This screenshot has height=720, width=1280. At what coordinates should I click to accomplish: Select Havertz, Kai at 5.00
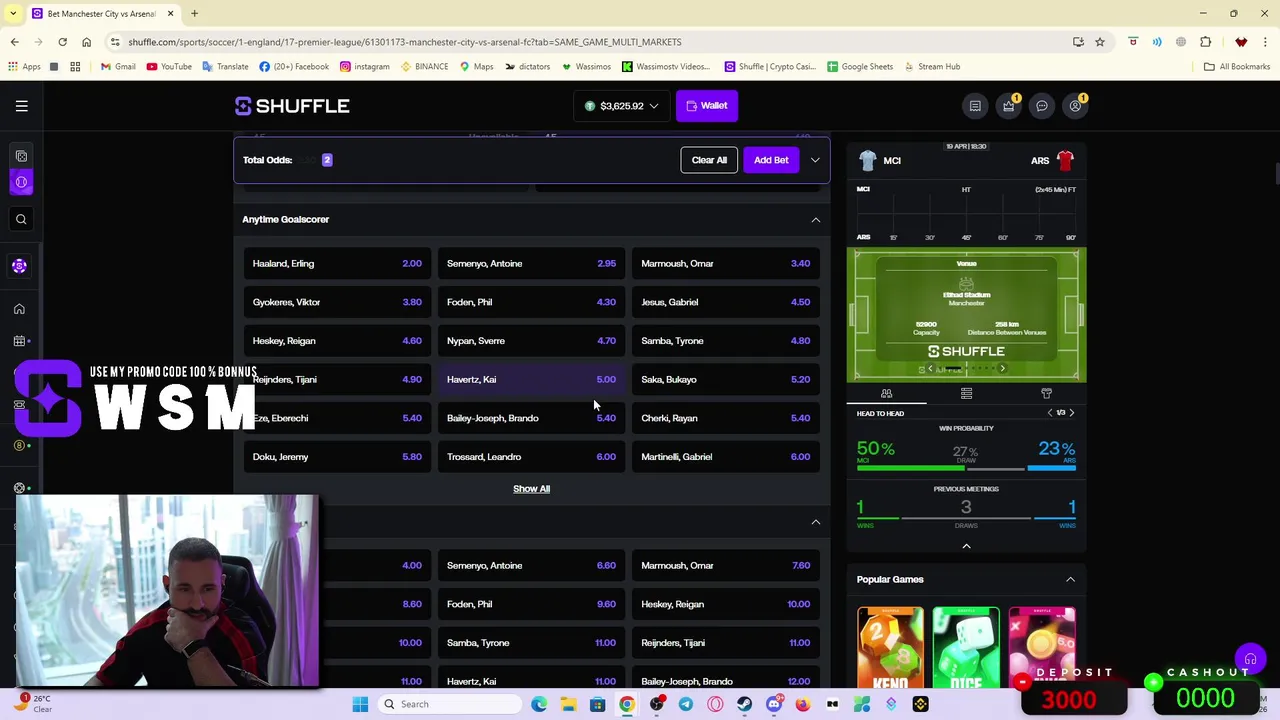click(531, 380)
